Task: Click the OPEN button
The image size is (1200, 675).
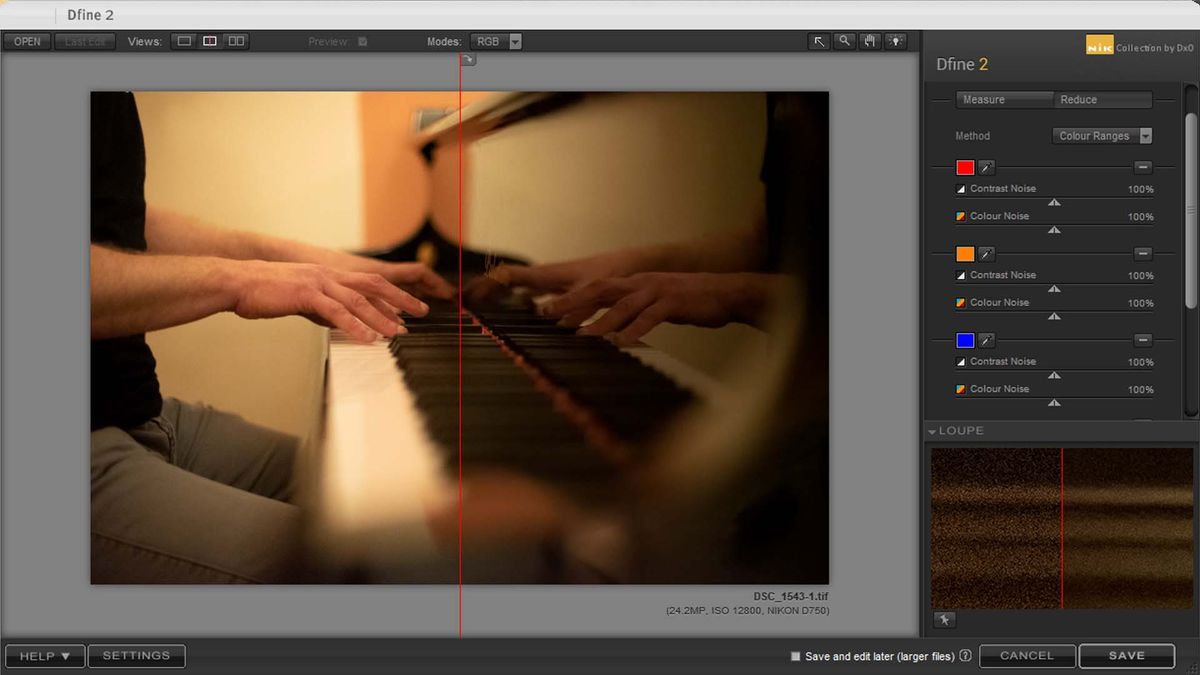Action: pyautogui.click(x=27, y=41)
